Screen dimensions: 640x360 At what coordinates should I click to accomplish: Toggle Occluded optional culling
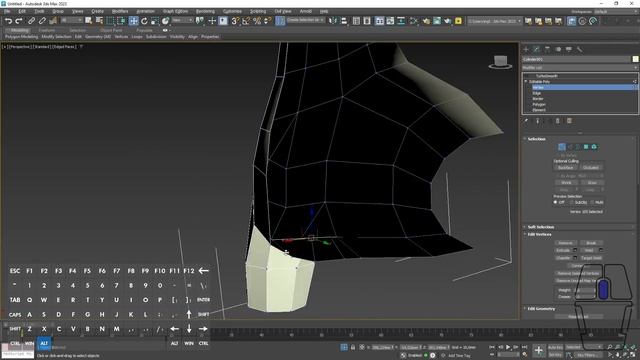tap(591, 168)
